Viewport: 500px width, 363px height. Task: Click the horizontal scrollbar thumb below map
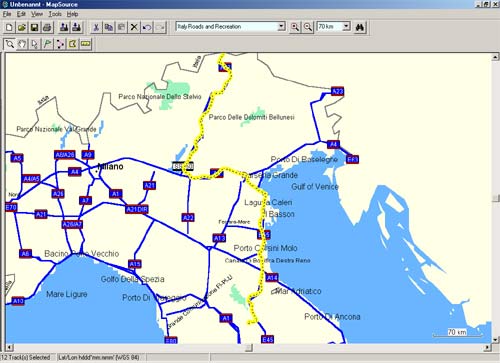[x=249, y=348]
